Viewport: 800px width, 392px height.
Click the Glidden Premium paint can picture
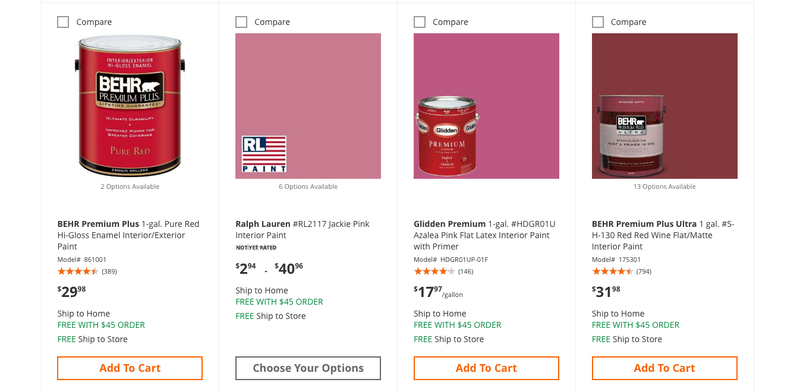(447, 136)
